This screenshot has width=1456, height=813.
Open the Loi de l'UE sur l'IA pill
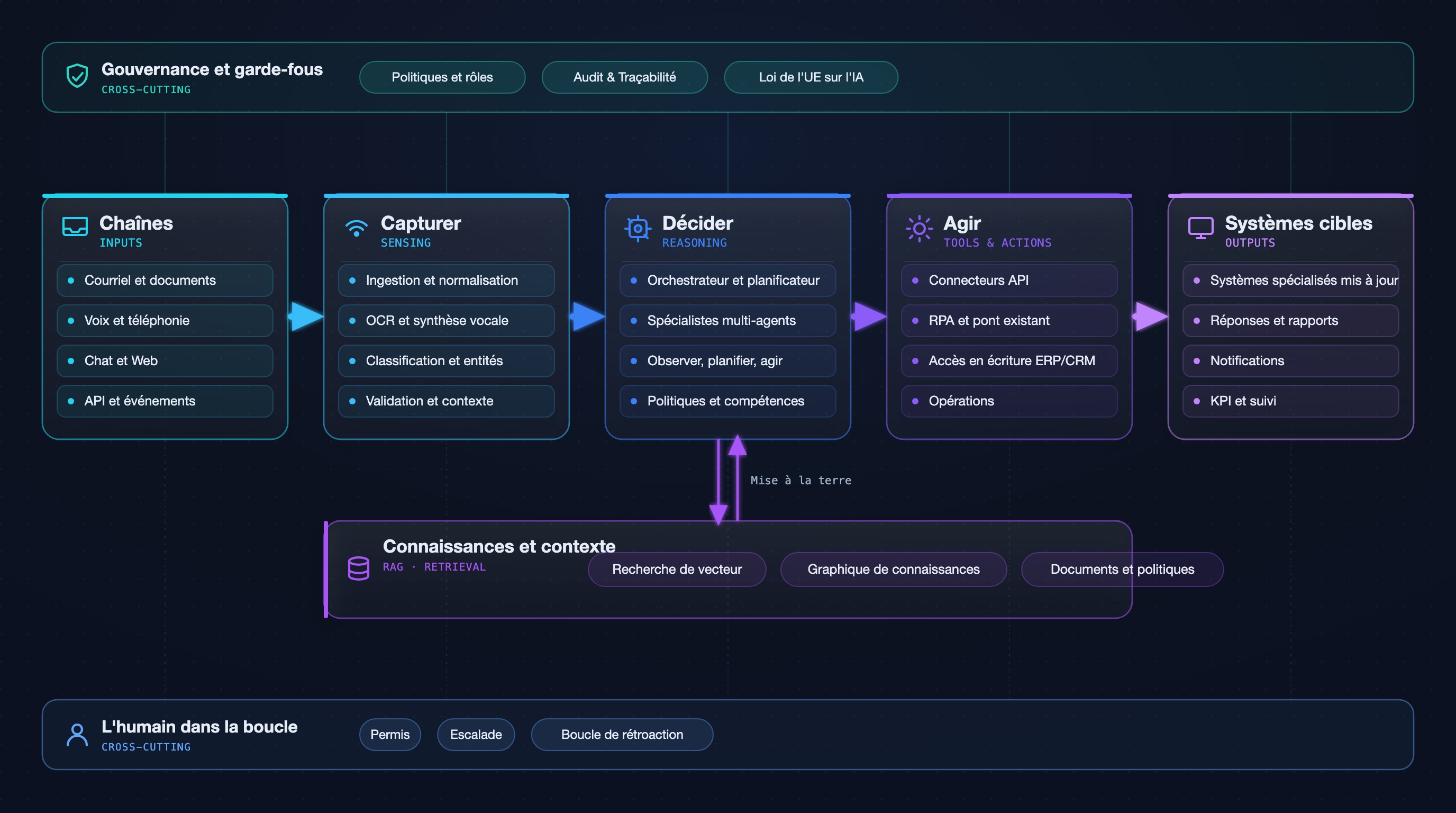(811, 77)
